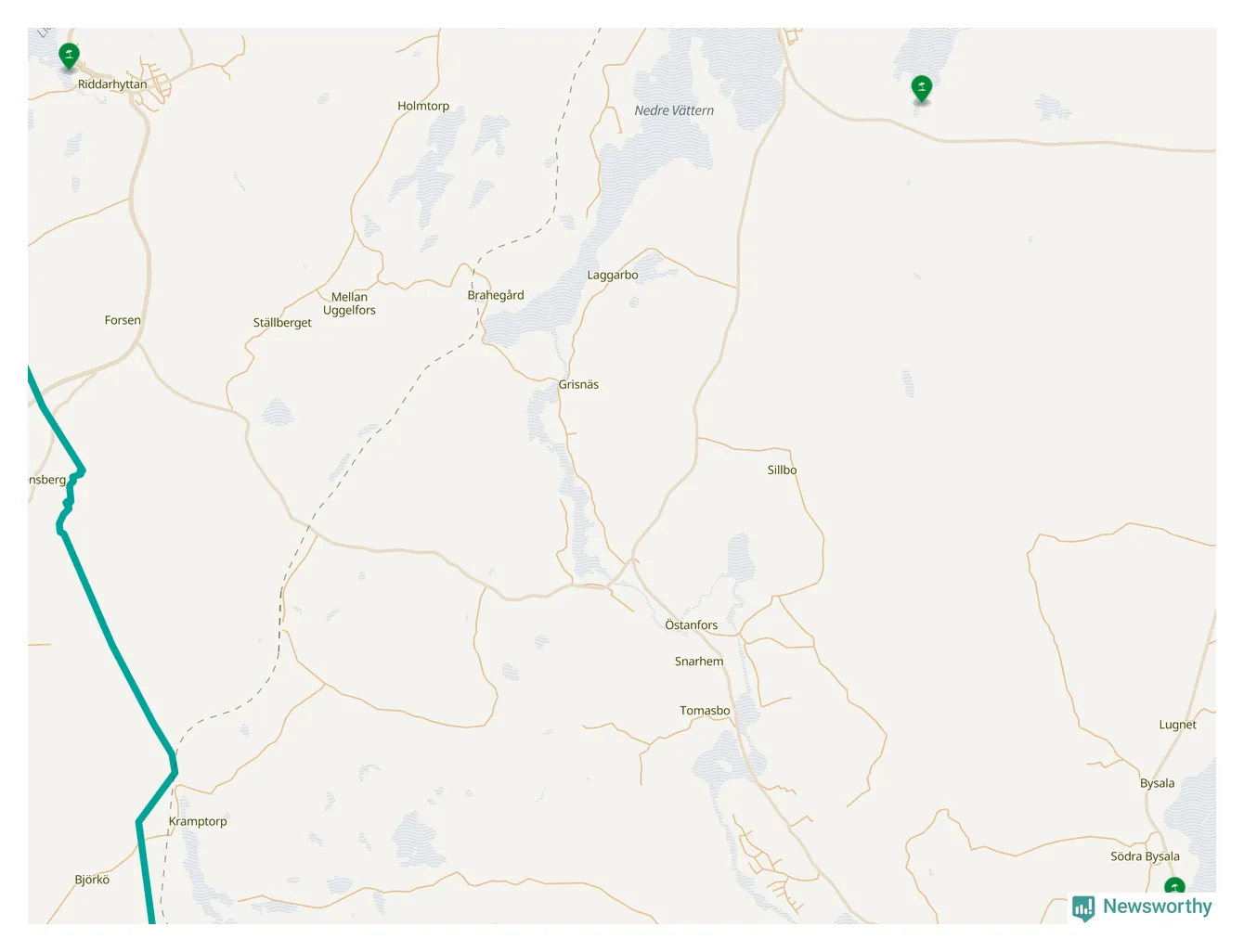Select the Tomasbo place label
Viewport: 1244px width, 952px height.
pyautogui.click(x=705, y=711)
